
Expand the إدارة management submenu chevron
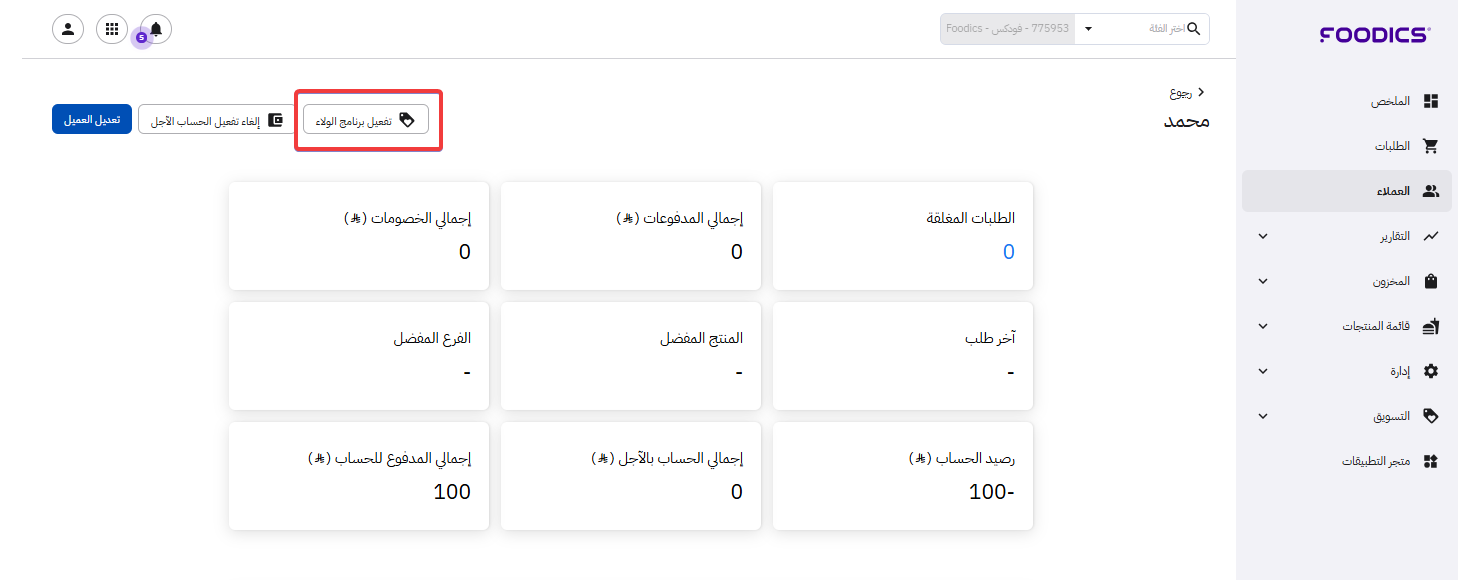pos(1263,371)
